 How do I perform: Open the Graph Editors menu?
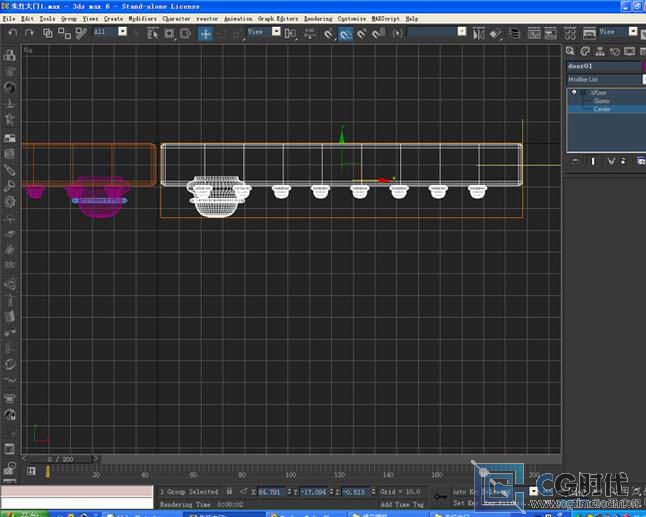(x=278, y=19)
